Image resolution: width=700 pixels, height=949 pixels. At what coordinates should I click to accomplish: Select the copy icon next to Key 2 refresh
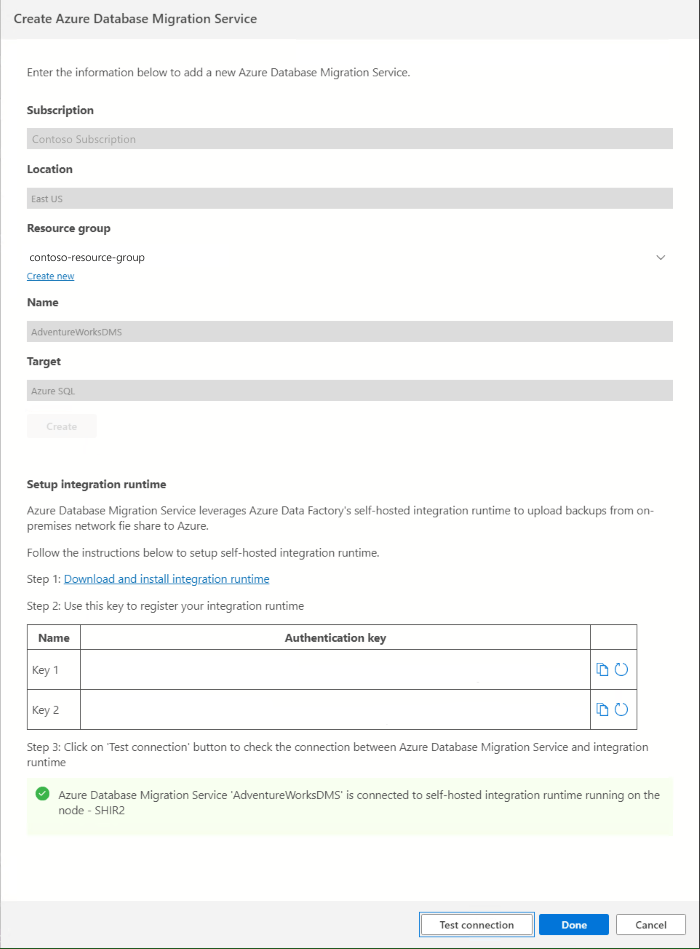(x=604, y=710)
